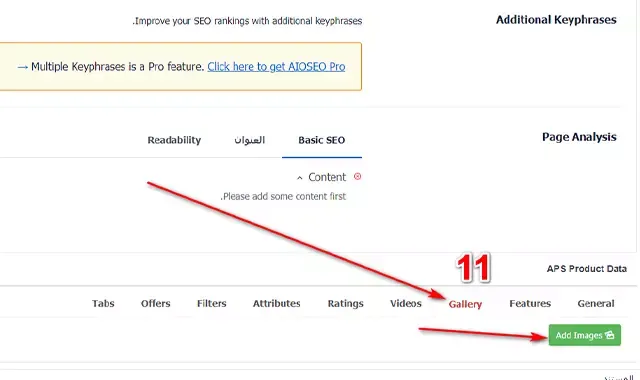The image size is (640, 380).
Task: Switch to the Videos tab
Action: [406, 303]
